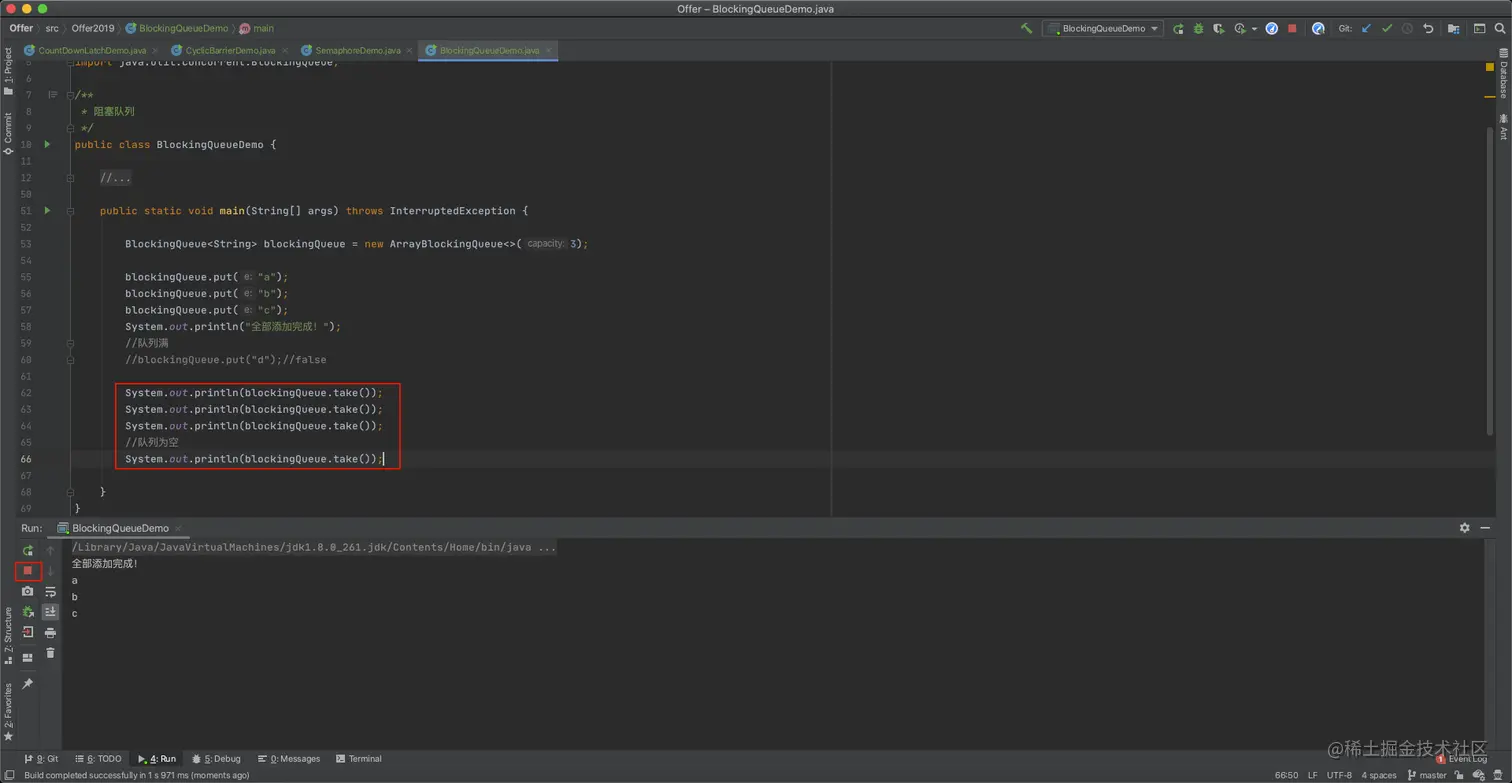
Task: Run with coverage from the top toolbar
Action: point(1219,28)
